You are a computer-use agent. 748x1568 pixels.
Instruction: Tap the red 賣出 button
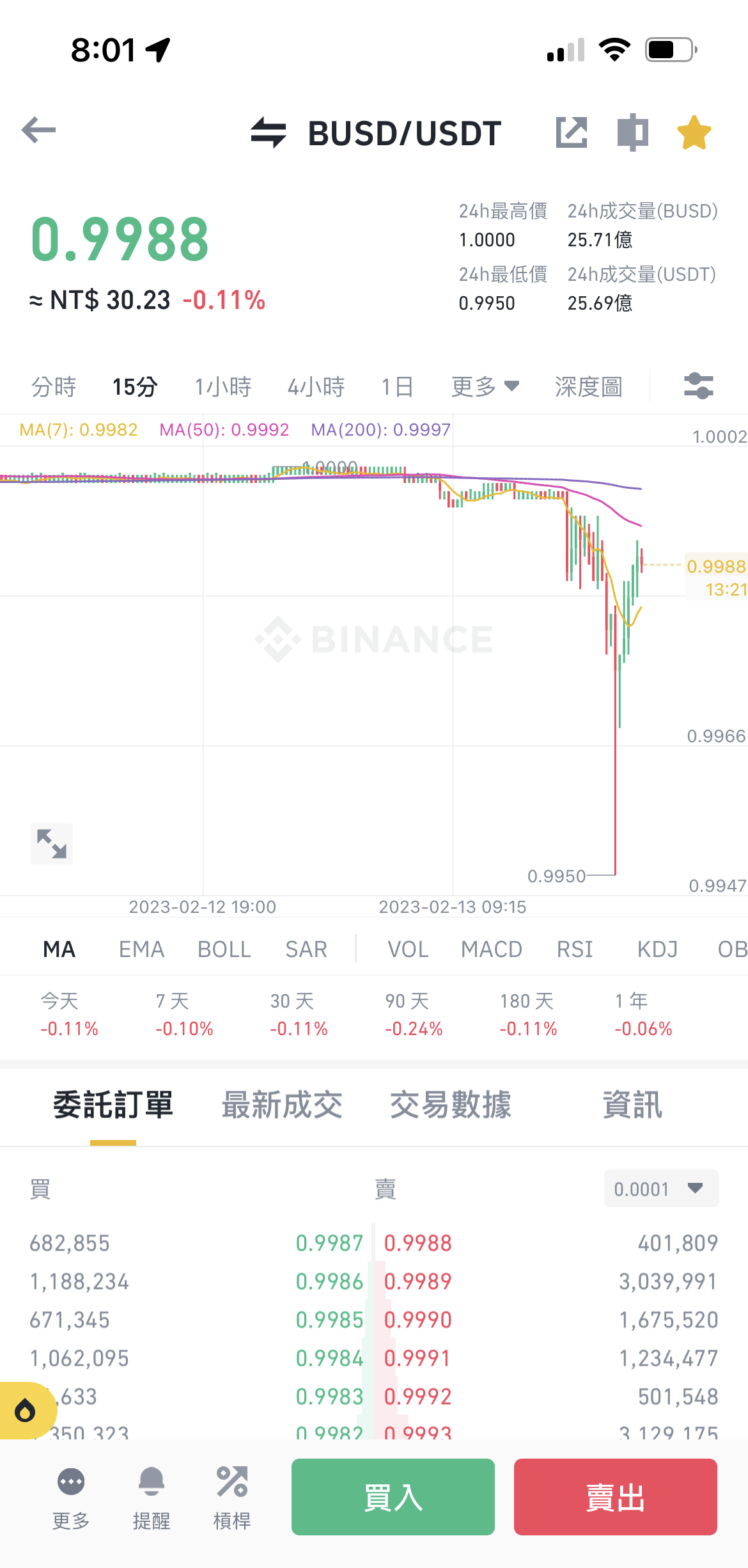pyautogui.click(x=616, y=1497)
